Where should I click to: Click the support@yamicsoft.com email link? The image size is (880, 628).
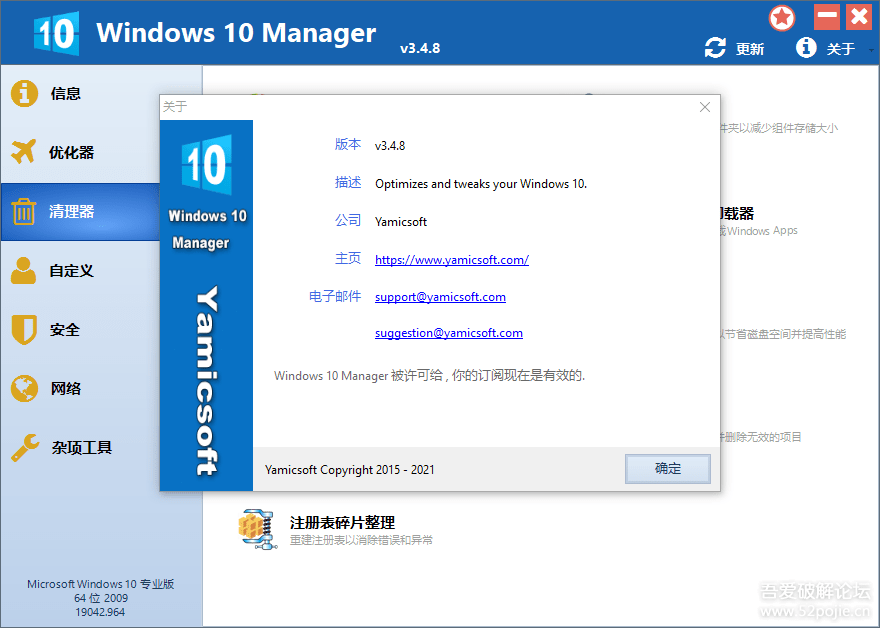coord(440,297)
